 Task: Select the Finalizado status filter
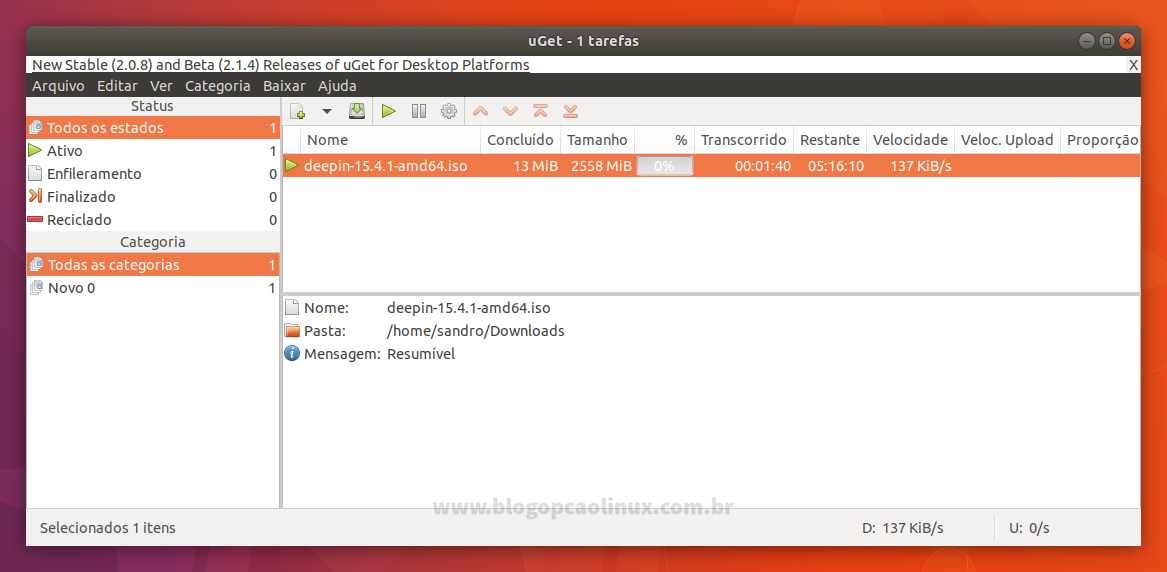[x=153, y=197]
